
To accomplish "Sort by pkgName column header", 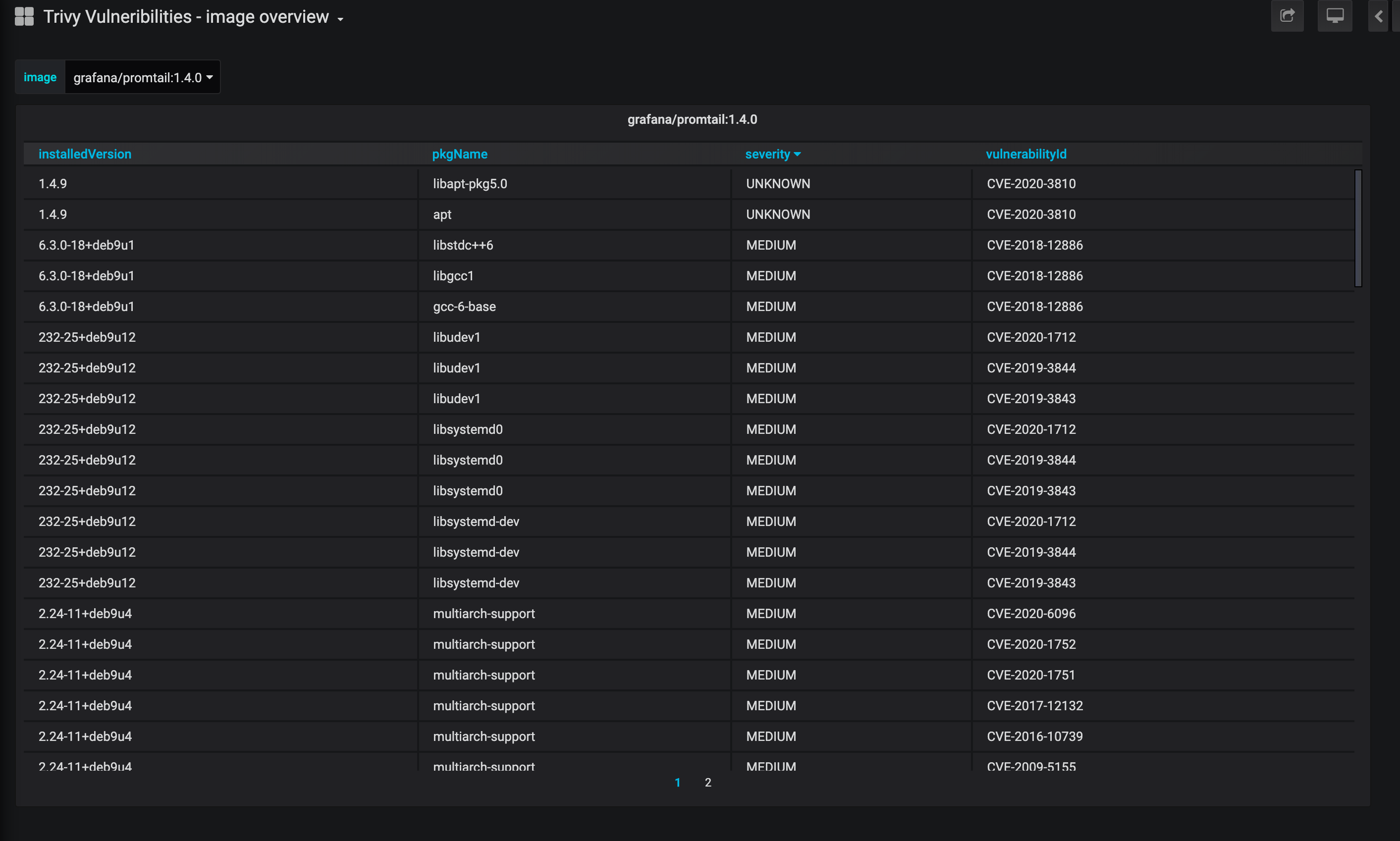I will point(460,154).
